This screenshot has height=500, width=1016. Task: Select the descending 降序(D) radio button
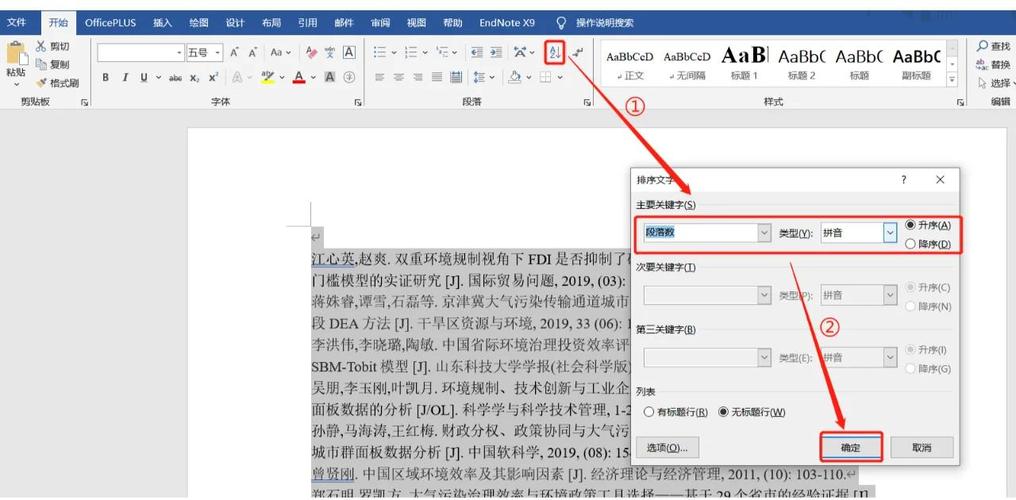coord(909,244)
